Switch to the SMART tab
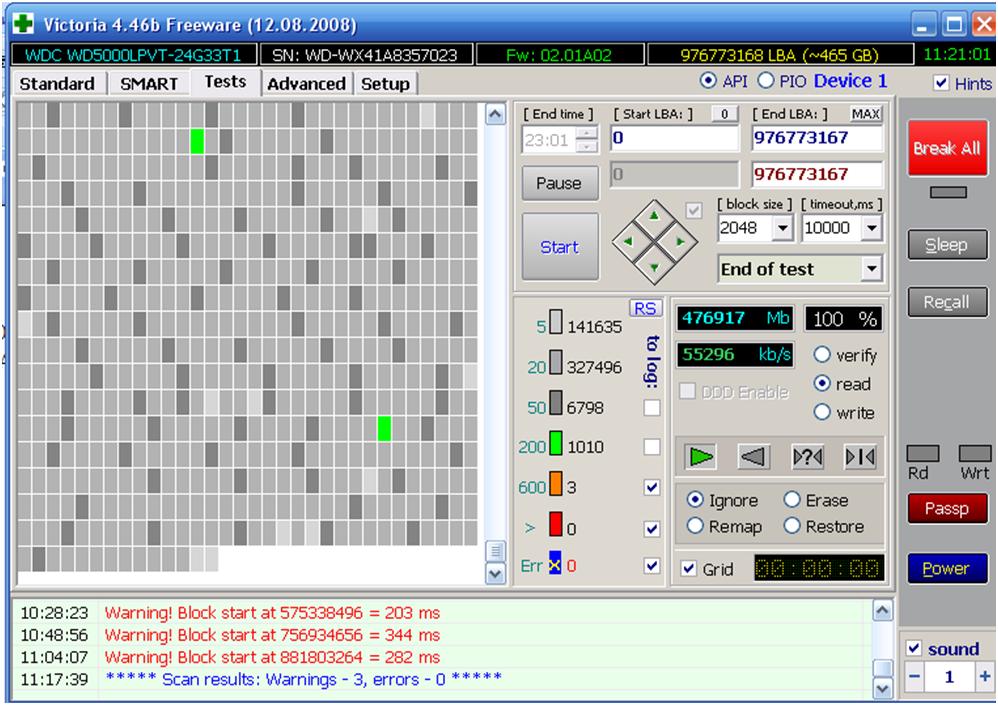Image resolution: width=998 pixels, height=705 pixels. [149, 84]
